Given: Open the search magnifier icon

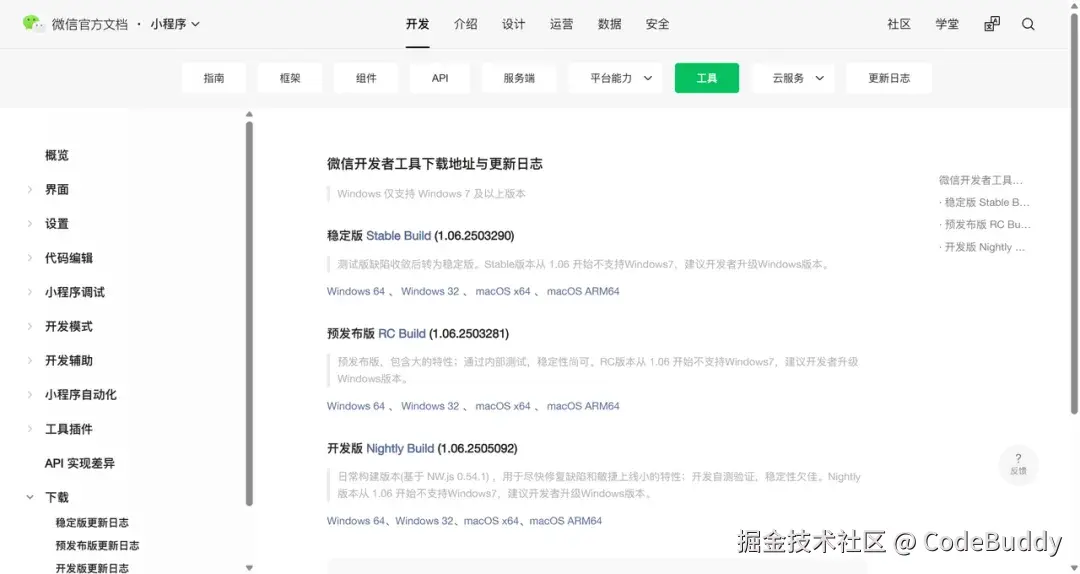Looking at the screenshot, I should pos(1028,24).
